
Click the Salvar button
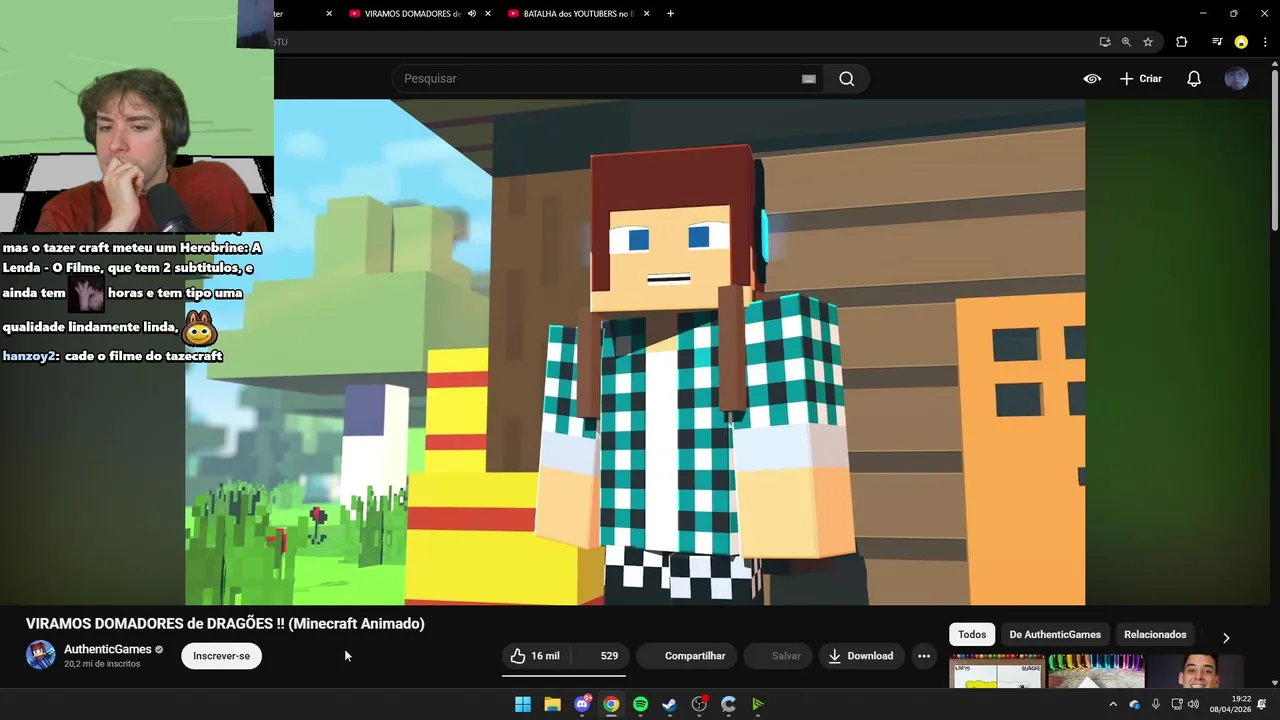pos(777,656)
